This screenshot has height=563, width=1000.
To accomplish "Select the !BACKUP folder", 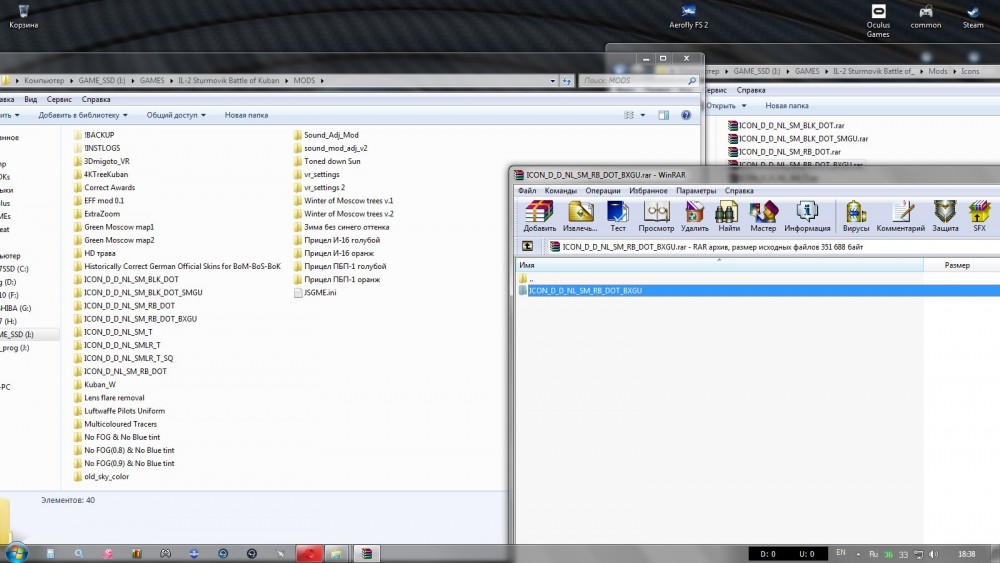I will coord(94,135).
